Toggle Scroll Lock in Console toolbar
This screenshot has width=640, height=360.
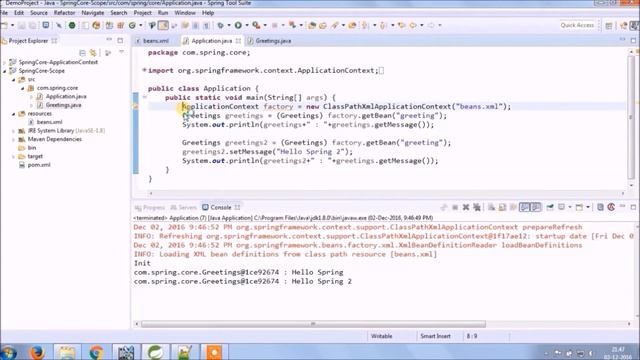click(502, 207)
